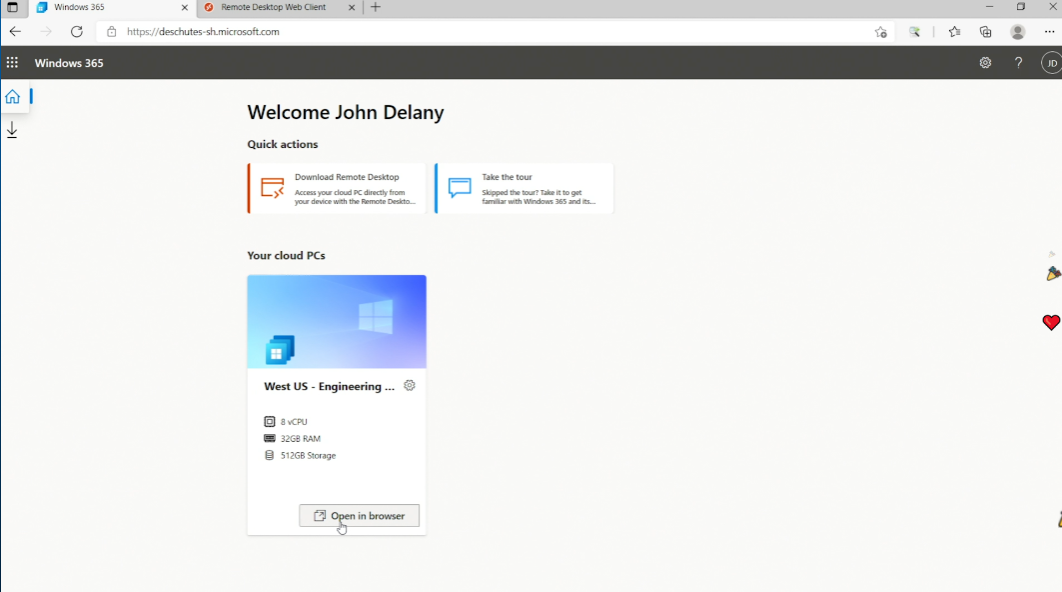This screenshot has width=1062, height=592.
Task: Click the Your cloud PCs heading
Action: (x=286, y=255)
